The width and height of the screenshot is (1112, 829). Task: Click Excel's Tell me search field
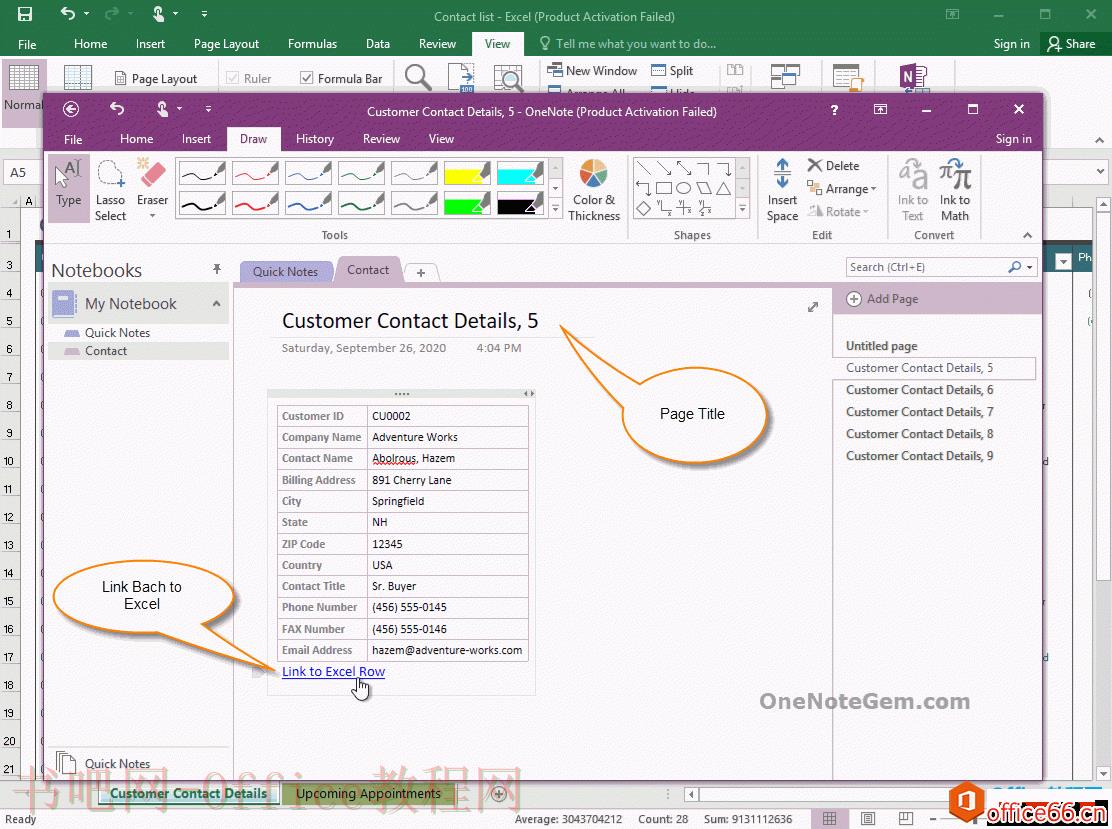tap(635, 44)
